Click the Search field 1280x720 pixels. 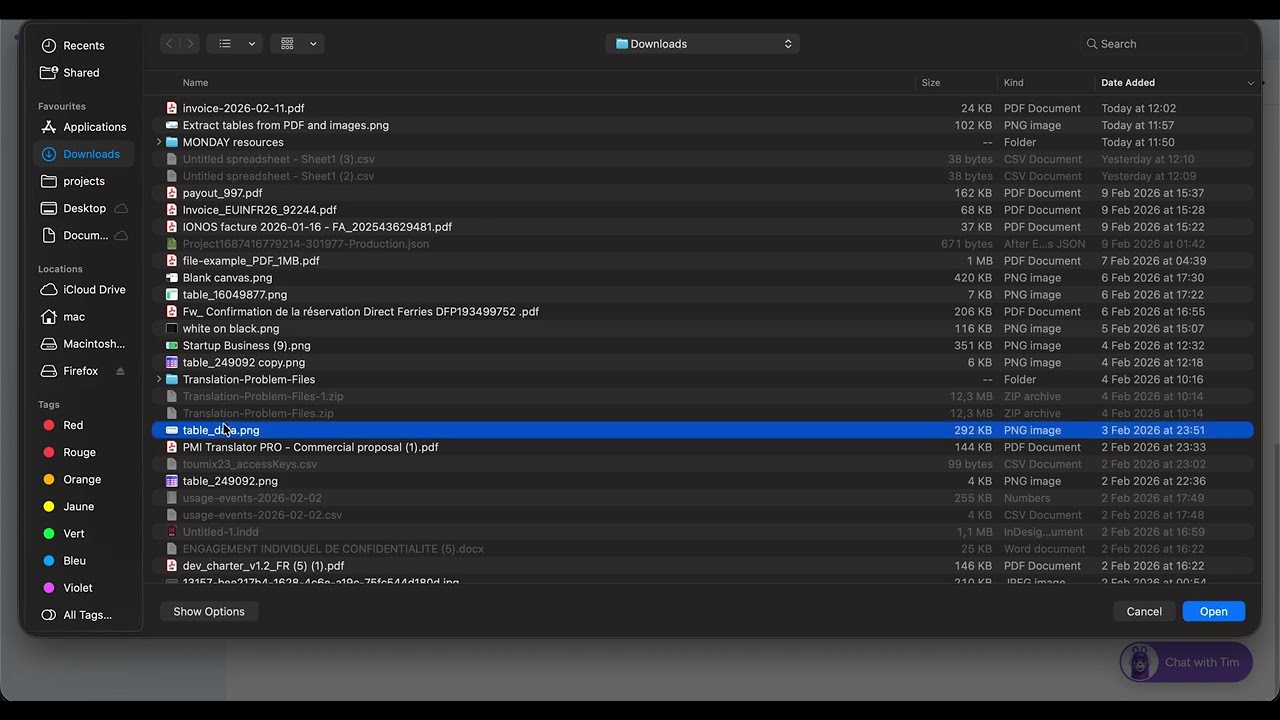pyautogui.click(x=1165, y=44)
